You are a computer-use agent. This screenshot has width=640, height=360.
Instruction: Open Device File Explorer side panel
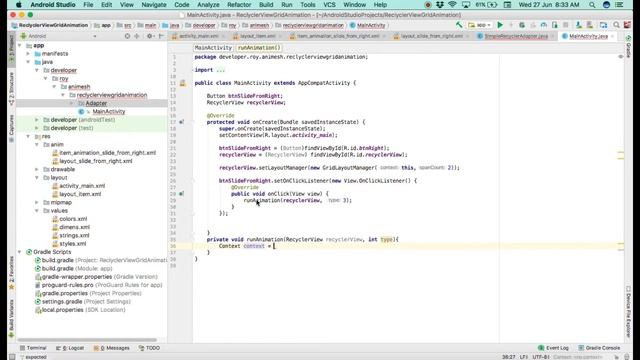(628, 311)
